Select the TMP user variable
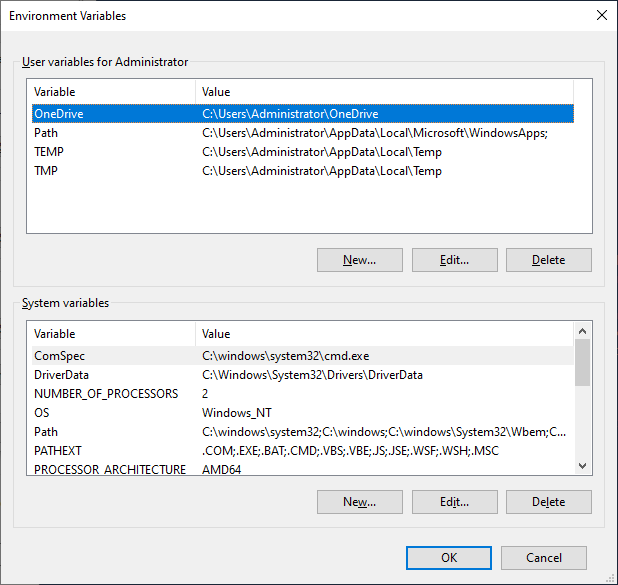 303,171
